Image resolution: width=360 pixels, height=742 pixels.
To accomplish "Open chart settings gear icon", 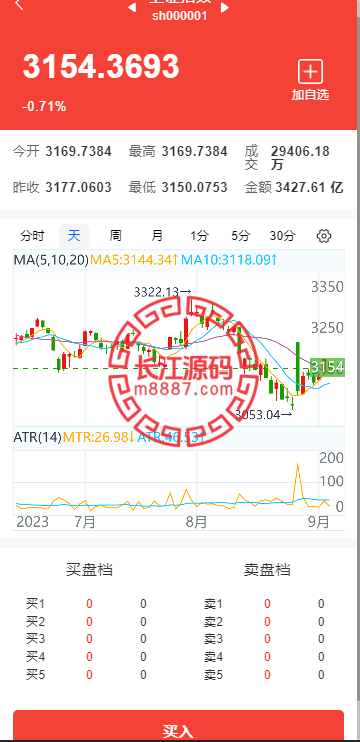I will (324, 236).
